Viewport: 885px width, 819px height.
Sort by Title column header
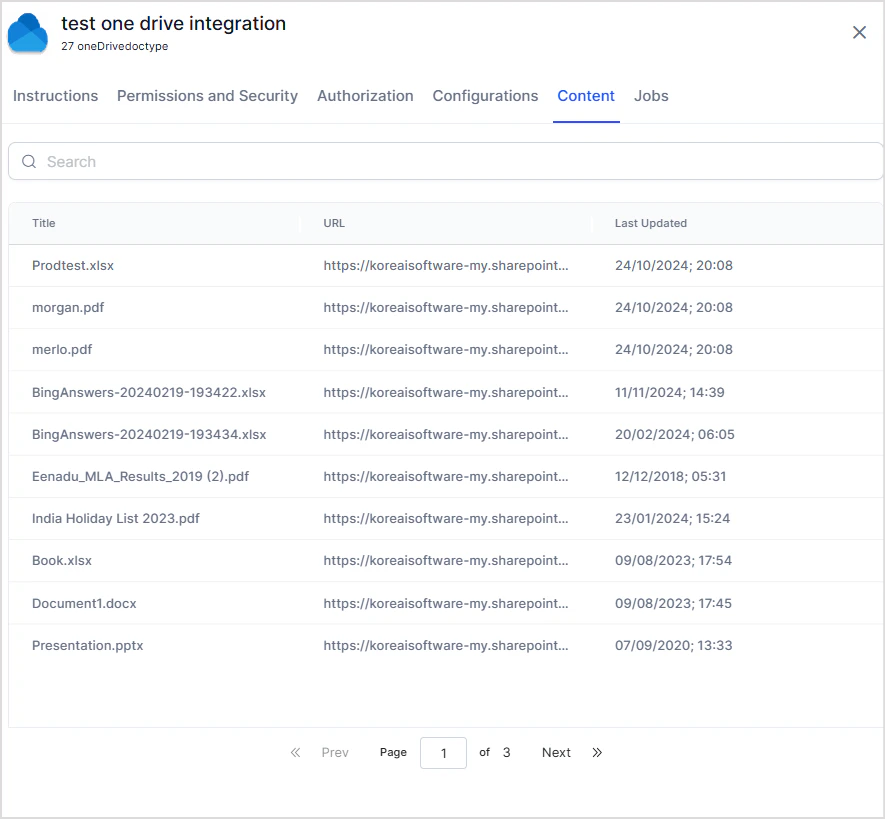pyautogui.click(x=43, y=223)
